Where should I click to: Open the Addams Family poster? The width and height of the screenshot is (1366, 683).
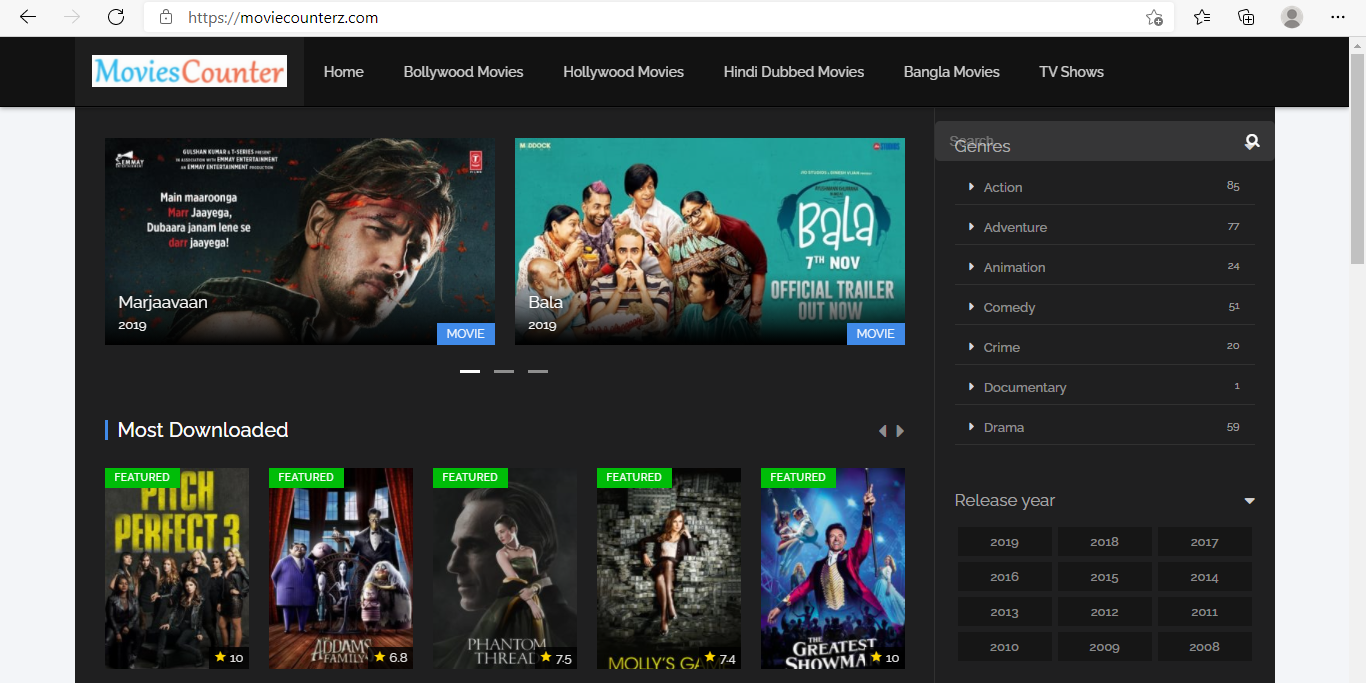[341, 568]
